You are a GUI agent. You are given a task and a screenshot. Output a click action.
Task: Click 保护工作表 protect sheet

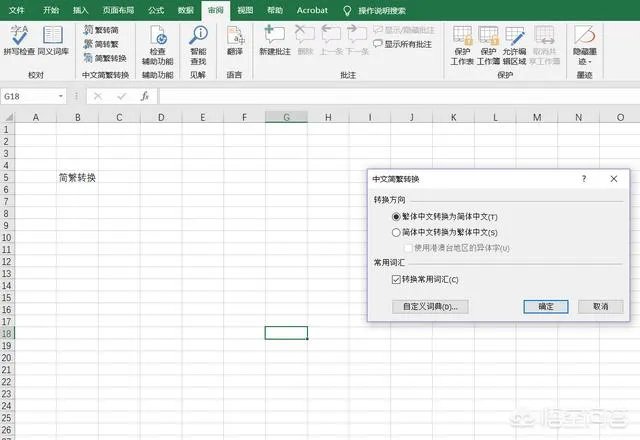(x=462, y=45)
